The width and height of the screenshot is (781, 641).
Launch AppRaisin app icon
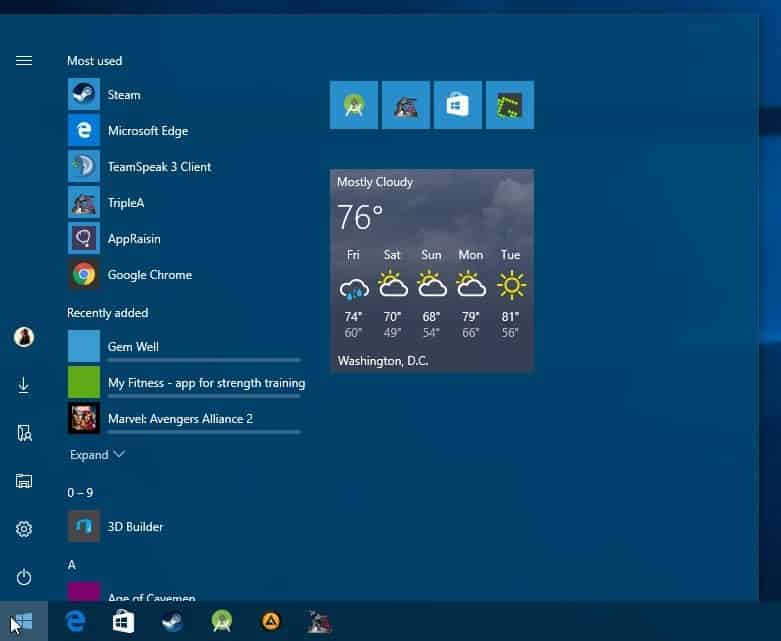click(84, 239)
